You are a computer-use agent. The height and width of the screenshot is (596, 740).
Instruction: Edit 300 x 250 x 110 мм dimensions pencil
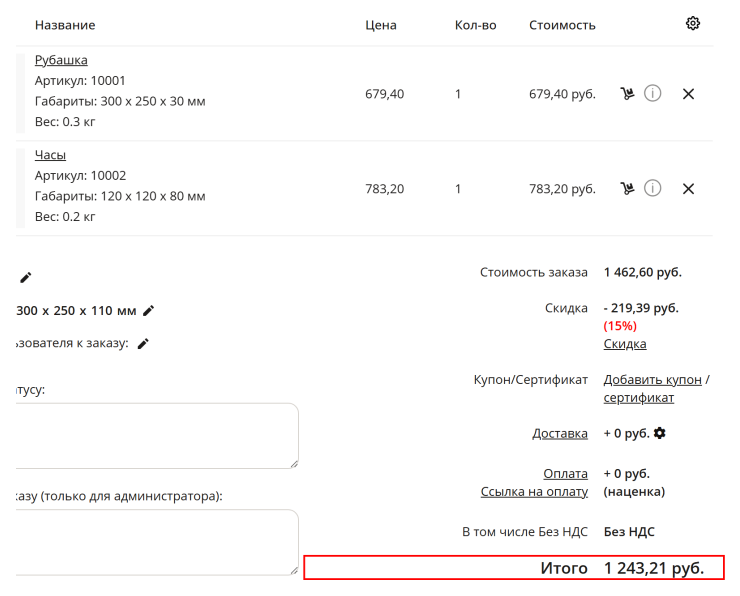(148, 311)
